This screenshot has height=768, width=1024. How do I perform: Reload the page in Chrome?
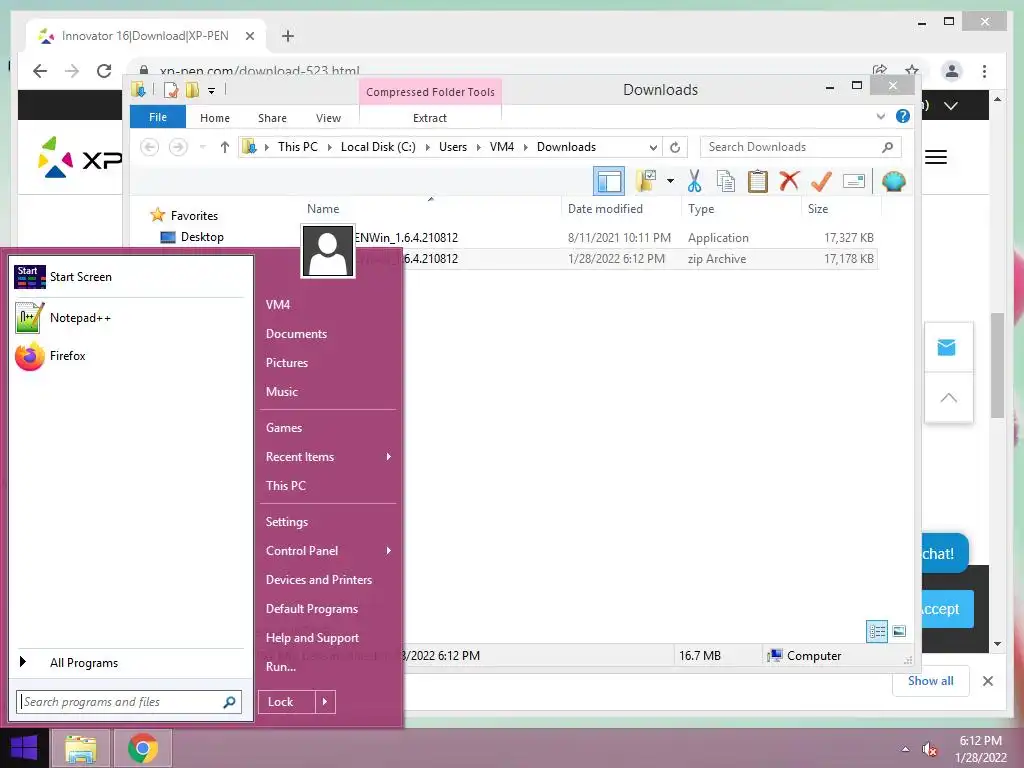pos(104,71)
